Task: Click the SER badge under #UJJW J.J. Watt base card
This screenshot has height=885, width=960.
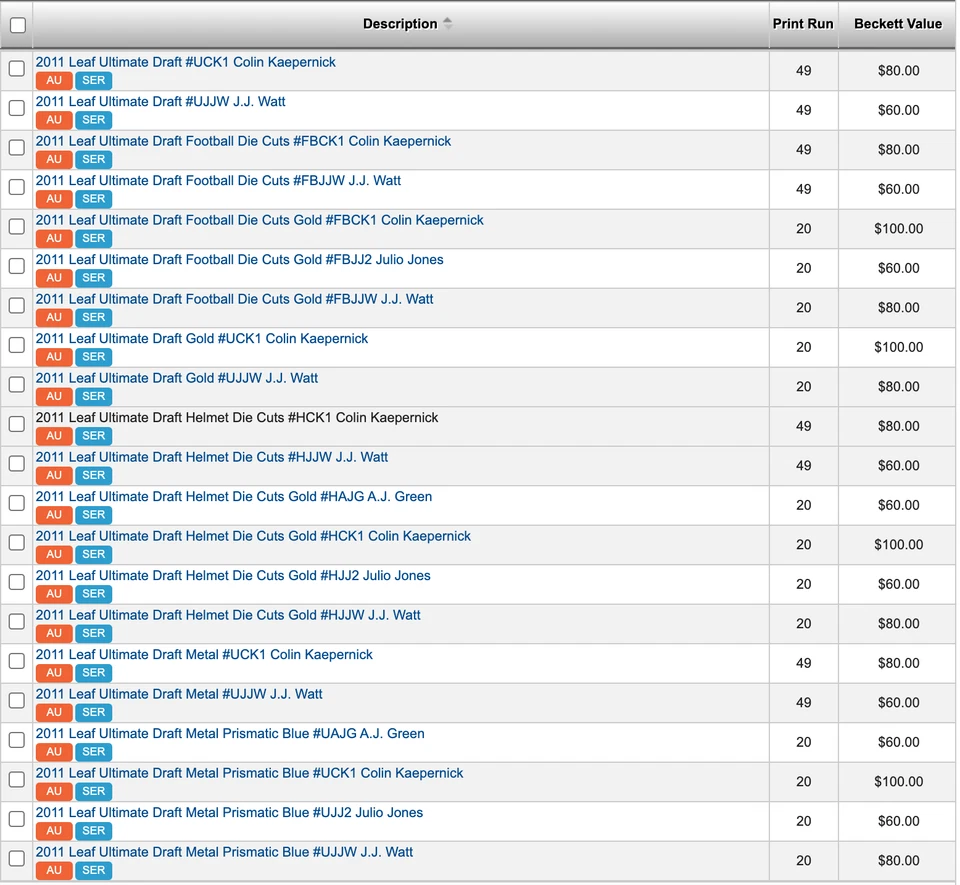Action: (x=94, y=119)
